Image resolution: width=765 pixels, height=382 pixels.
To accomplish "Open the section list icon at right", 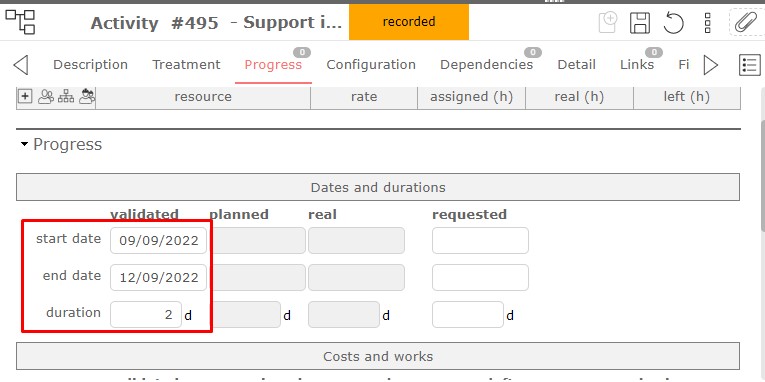I will [x=750, y=64].
